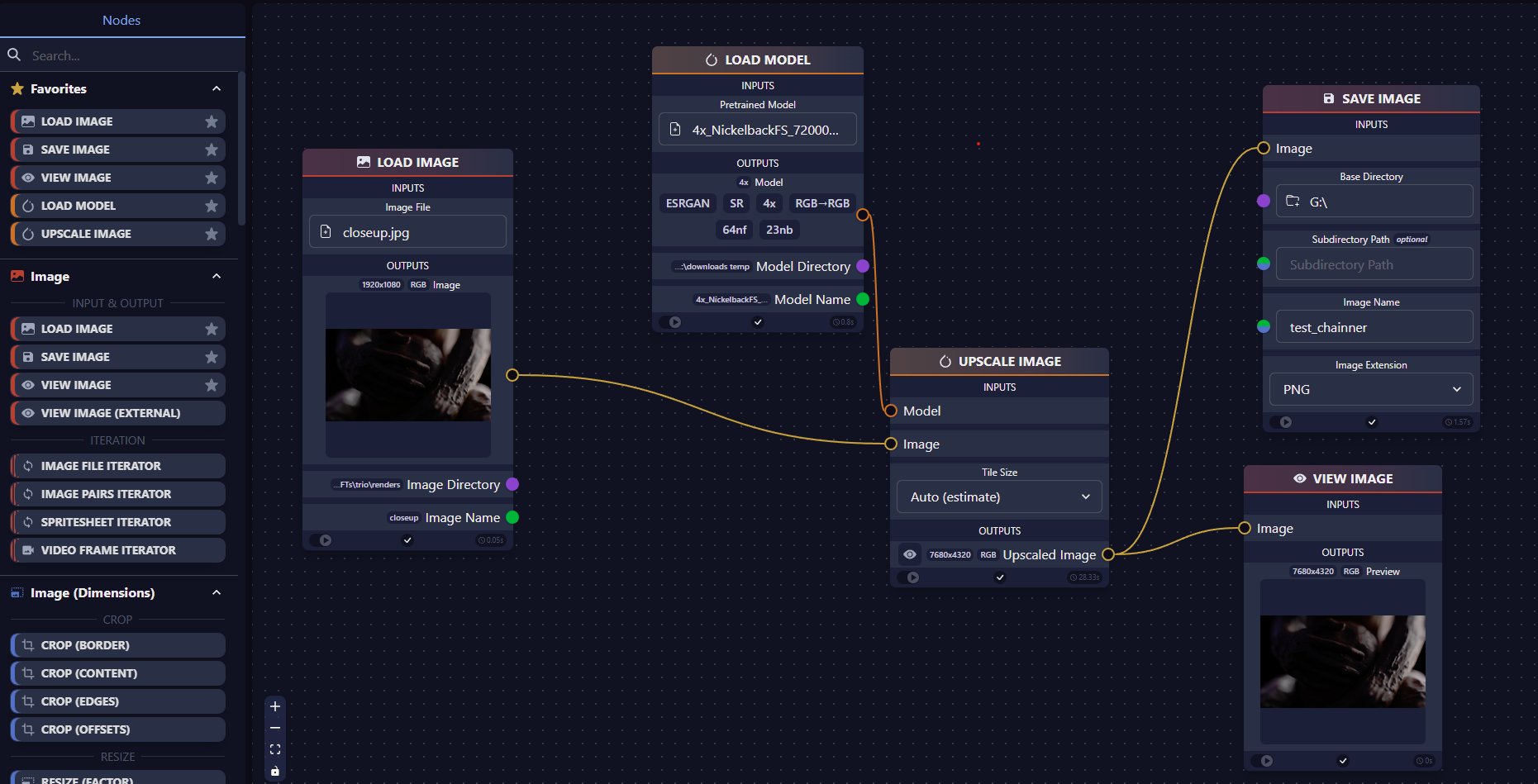This screenshot has width=1538, height=784.
Task: Run the Load Image node via its play icon
Action: (325, 539)
